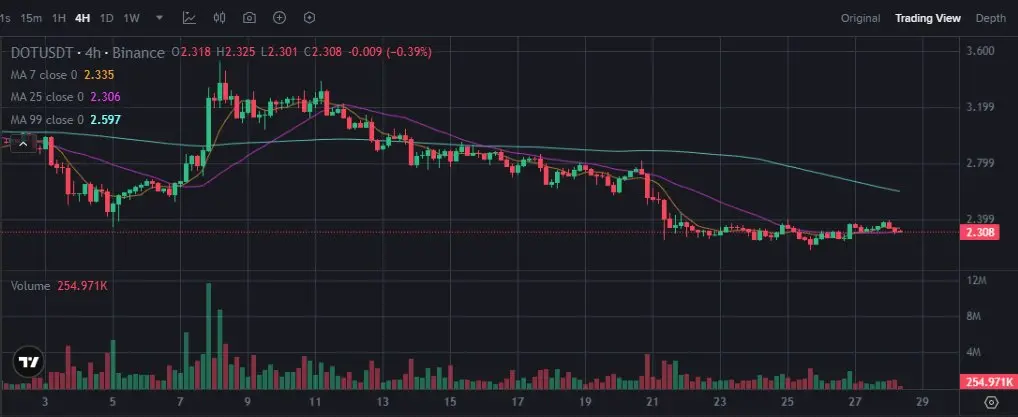
Task: Switch to Original chart tab
Action: 860,18
